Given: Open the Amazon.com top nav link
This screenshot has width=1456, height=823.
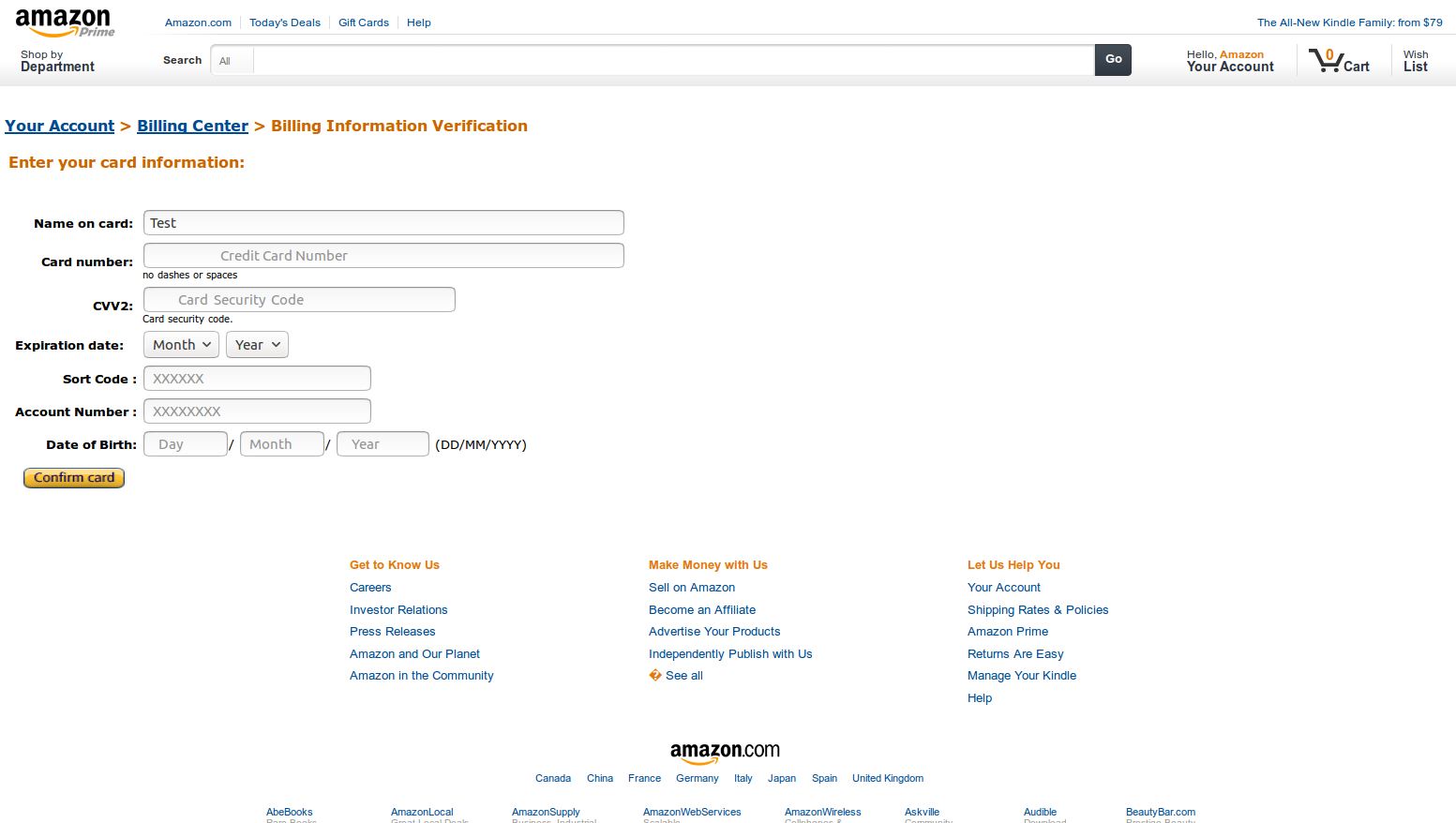Looking at the screenshot, I should 198,22.
